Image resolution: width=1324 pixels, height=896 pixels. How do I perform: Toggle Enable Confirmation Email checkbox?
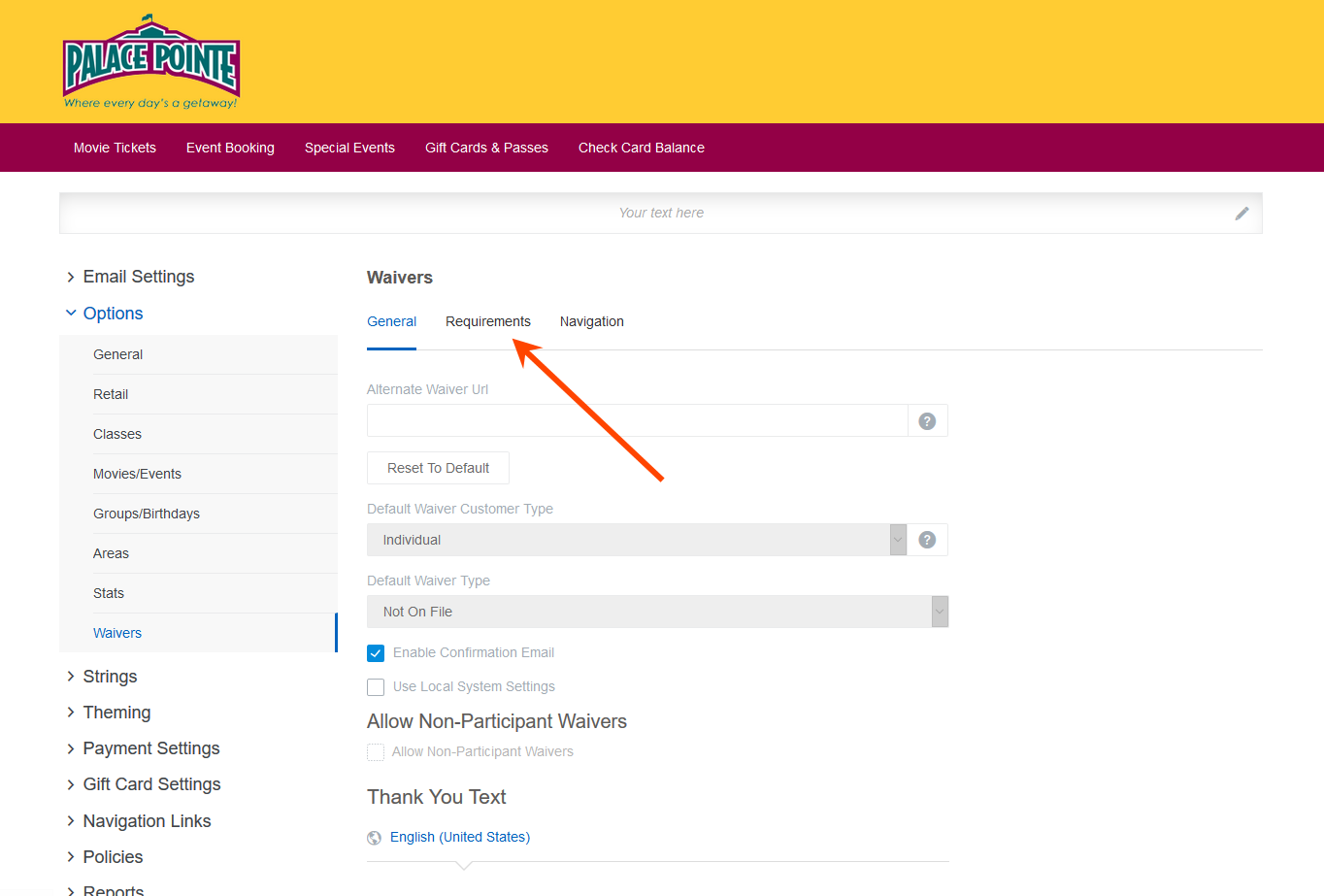[x=376, y=653]
